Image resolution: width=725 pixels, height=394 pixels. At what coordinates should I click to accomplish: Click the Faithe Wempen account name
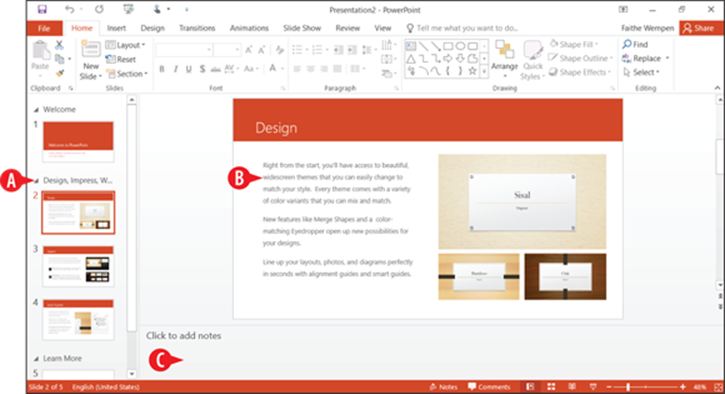647,28
